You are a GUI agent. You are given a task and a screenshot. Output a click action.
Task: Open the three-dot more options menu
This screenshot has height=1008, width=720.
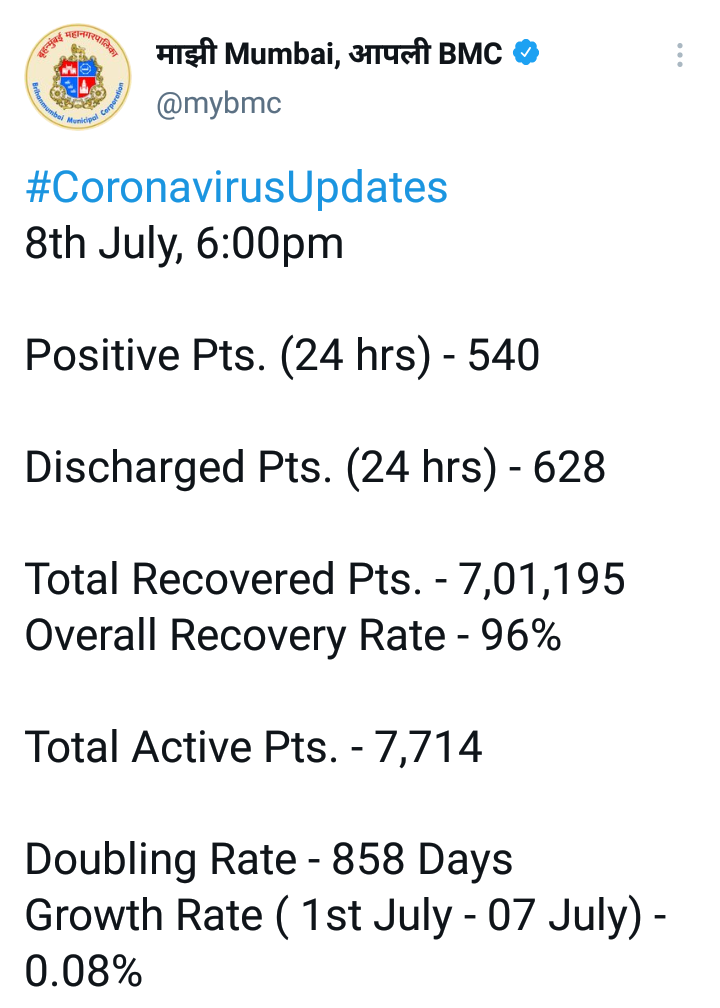pos(680,55)
